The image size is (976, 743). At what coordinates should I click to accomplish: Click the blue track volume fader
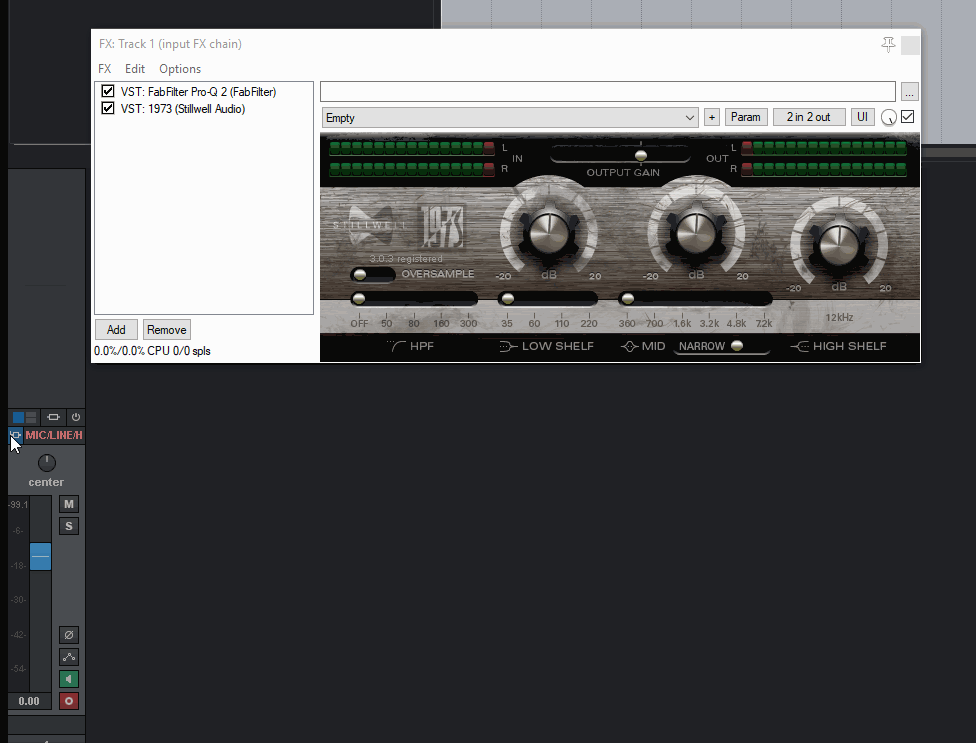40,556
